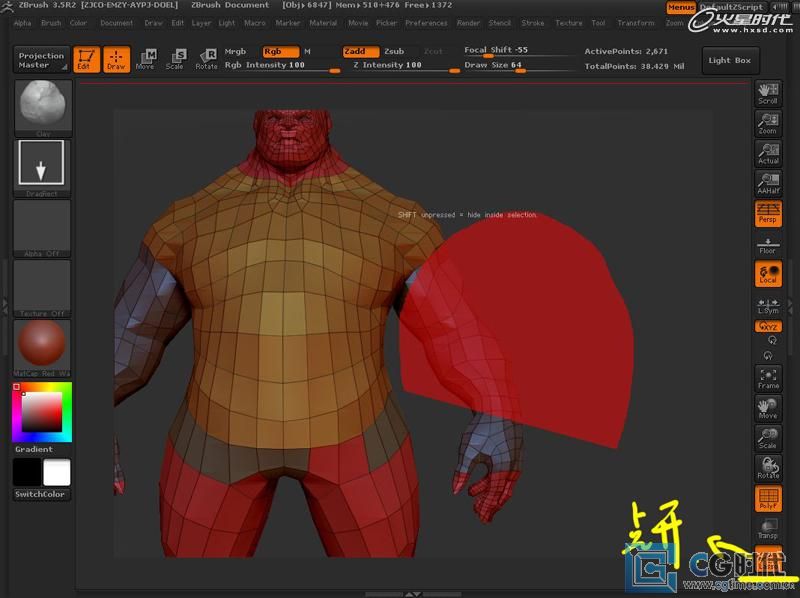
Task: Adjust the Focal Shift slider
Action: pos(518,51)
